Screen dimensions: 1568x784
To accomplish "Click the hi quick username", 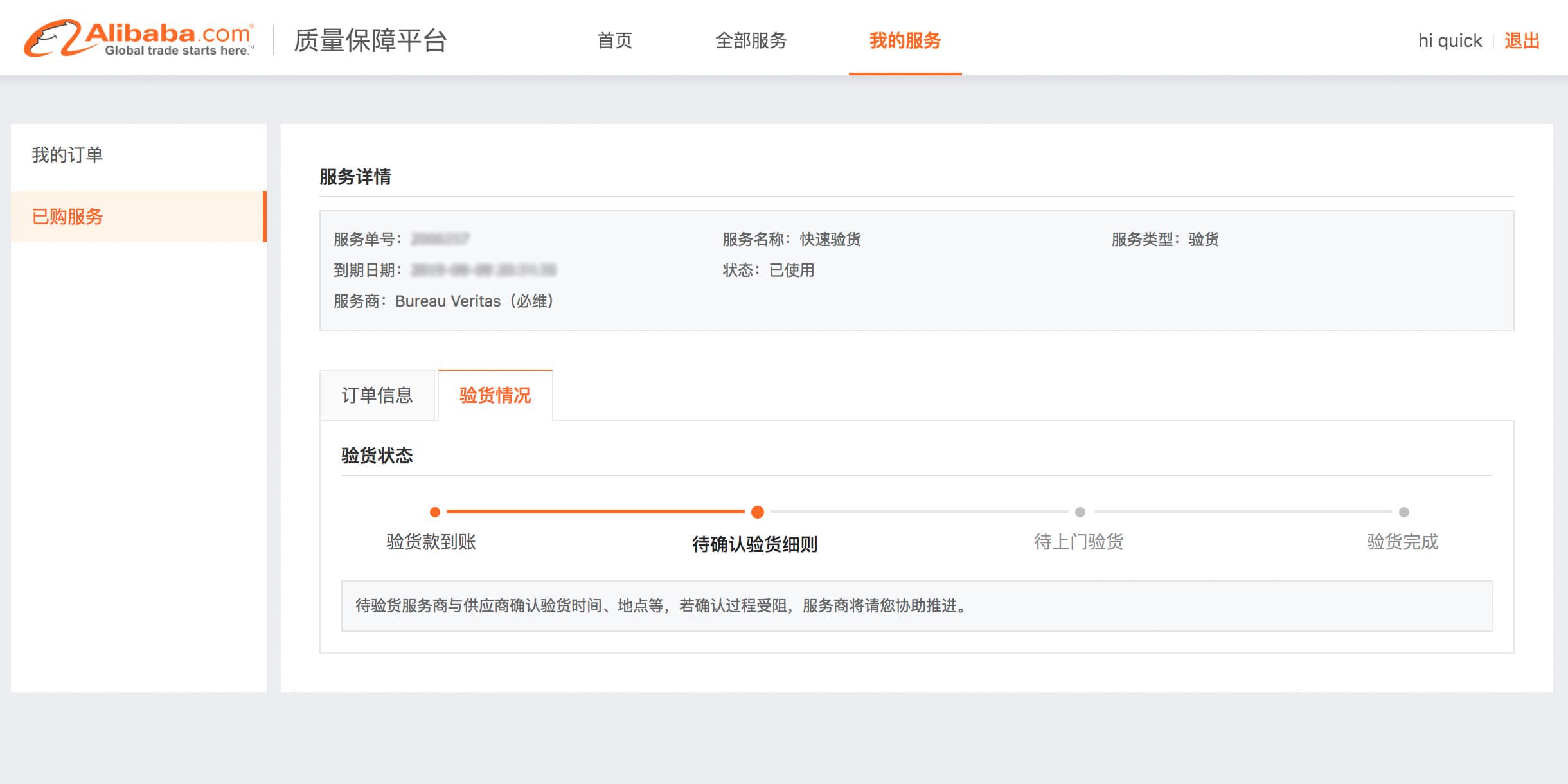I will (1449, 40).
